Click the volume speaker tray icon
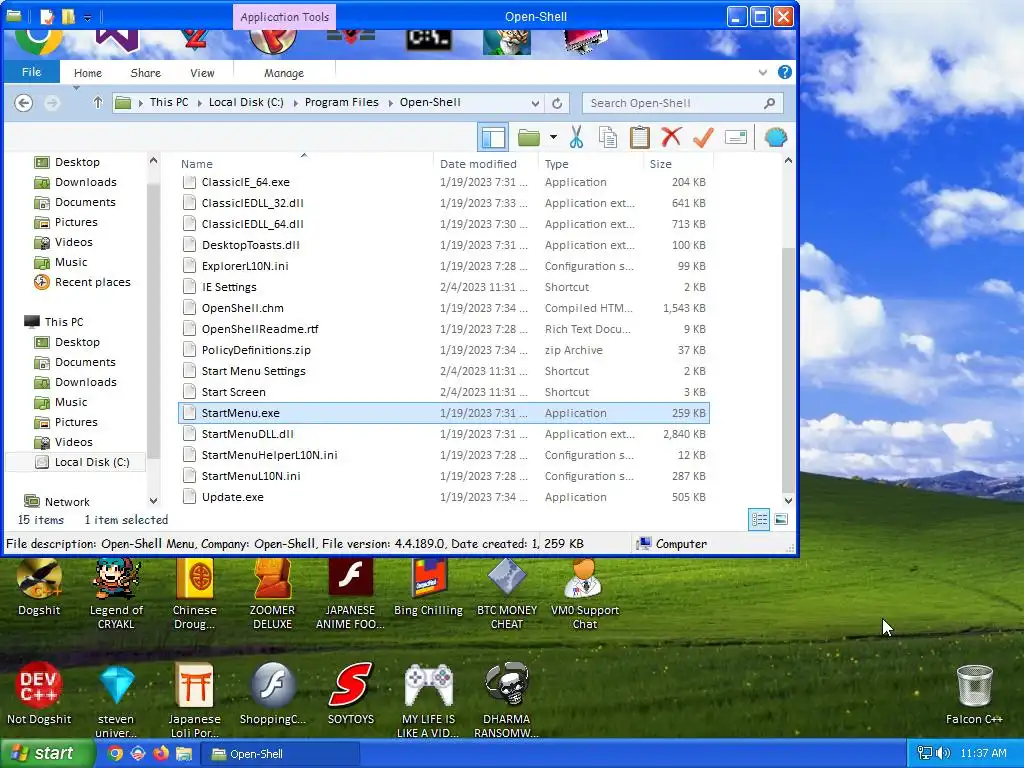This screenshot has height=768, width=1024. click(x=942, y=753)
